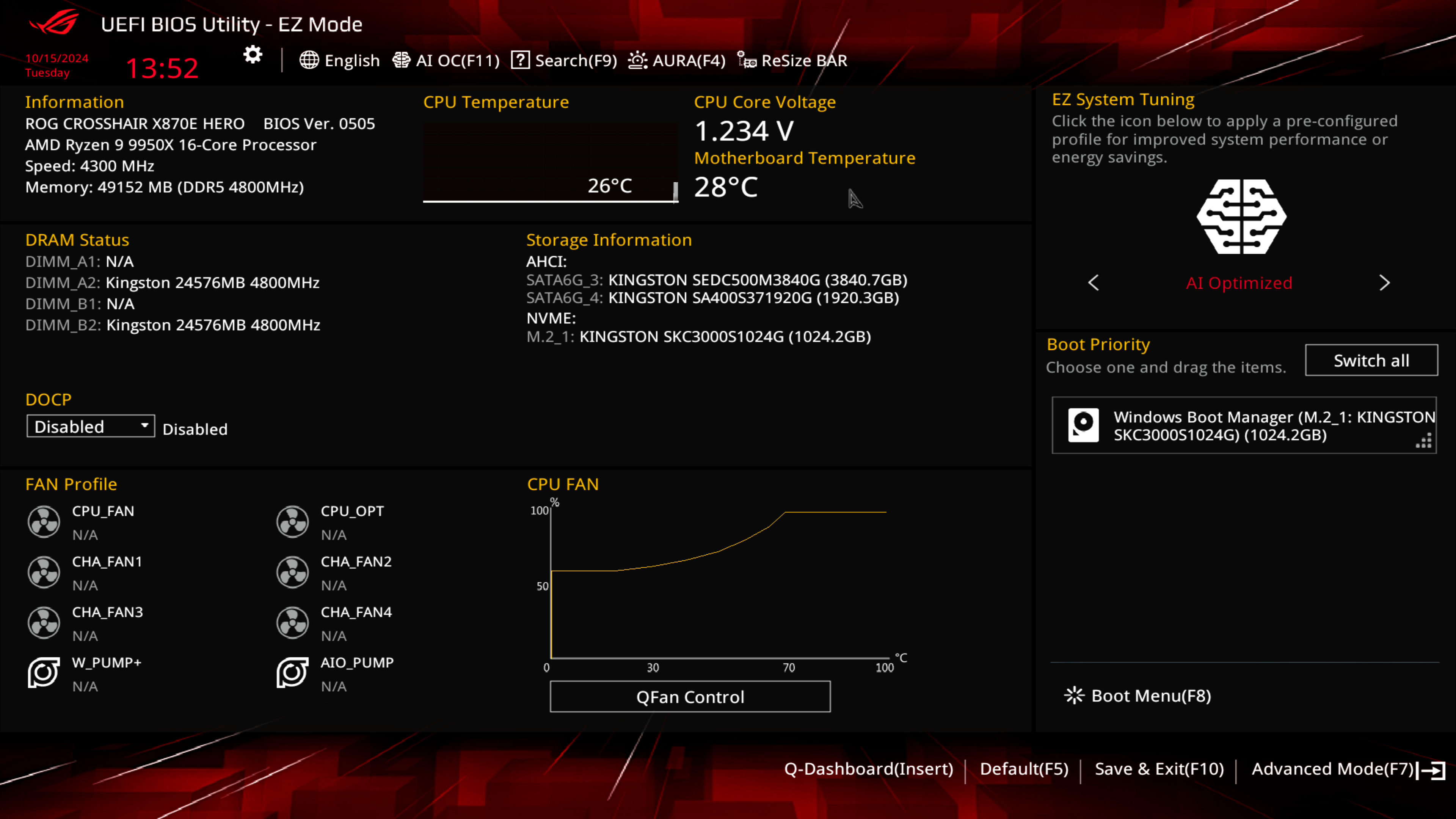Click Windows Boot Manager disk icon
The image size is (1456, 819).
click(1083, 425)
